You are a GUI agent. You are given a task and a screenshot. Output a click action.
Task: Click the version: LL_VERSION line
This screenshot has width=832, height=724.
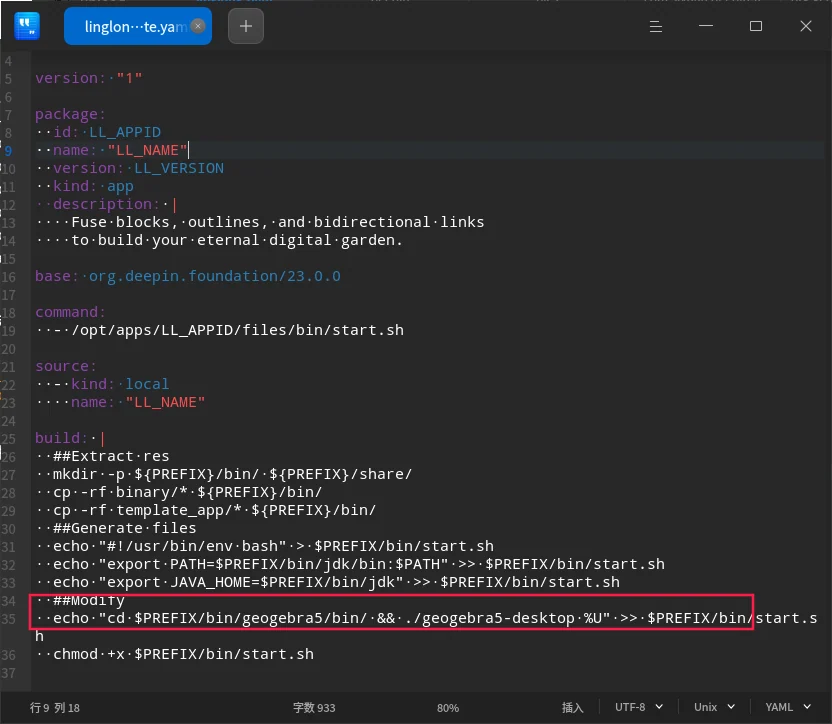pos(130,168)
